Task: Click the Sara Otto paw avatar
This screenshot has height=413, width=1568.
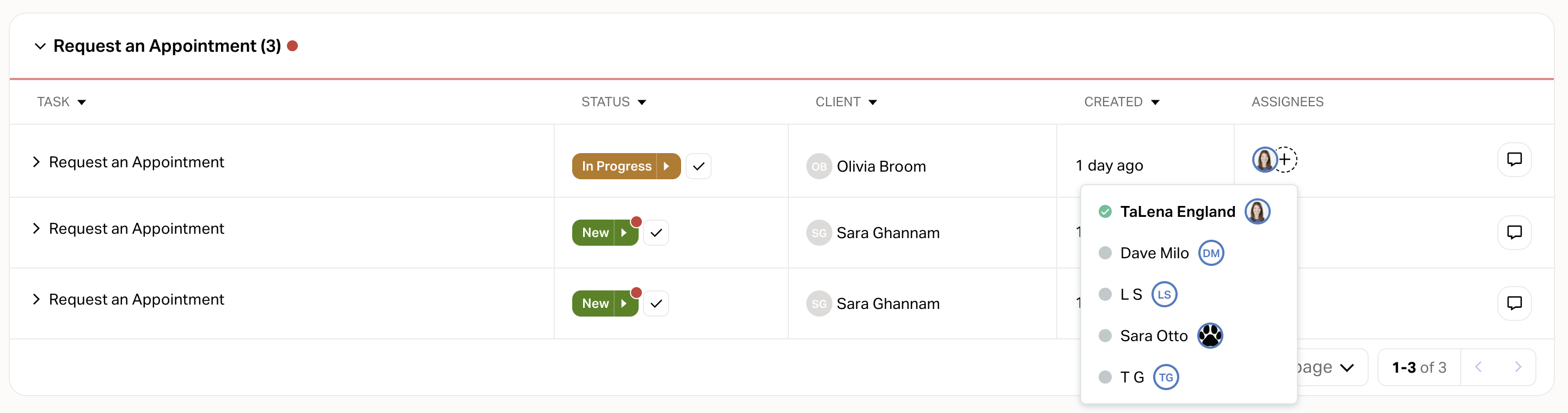Action: click(x=1210, y=336)
